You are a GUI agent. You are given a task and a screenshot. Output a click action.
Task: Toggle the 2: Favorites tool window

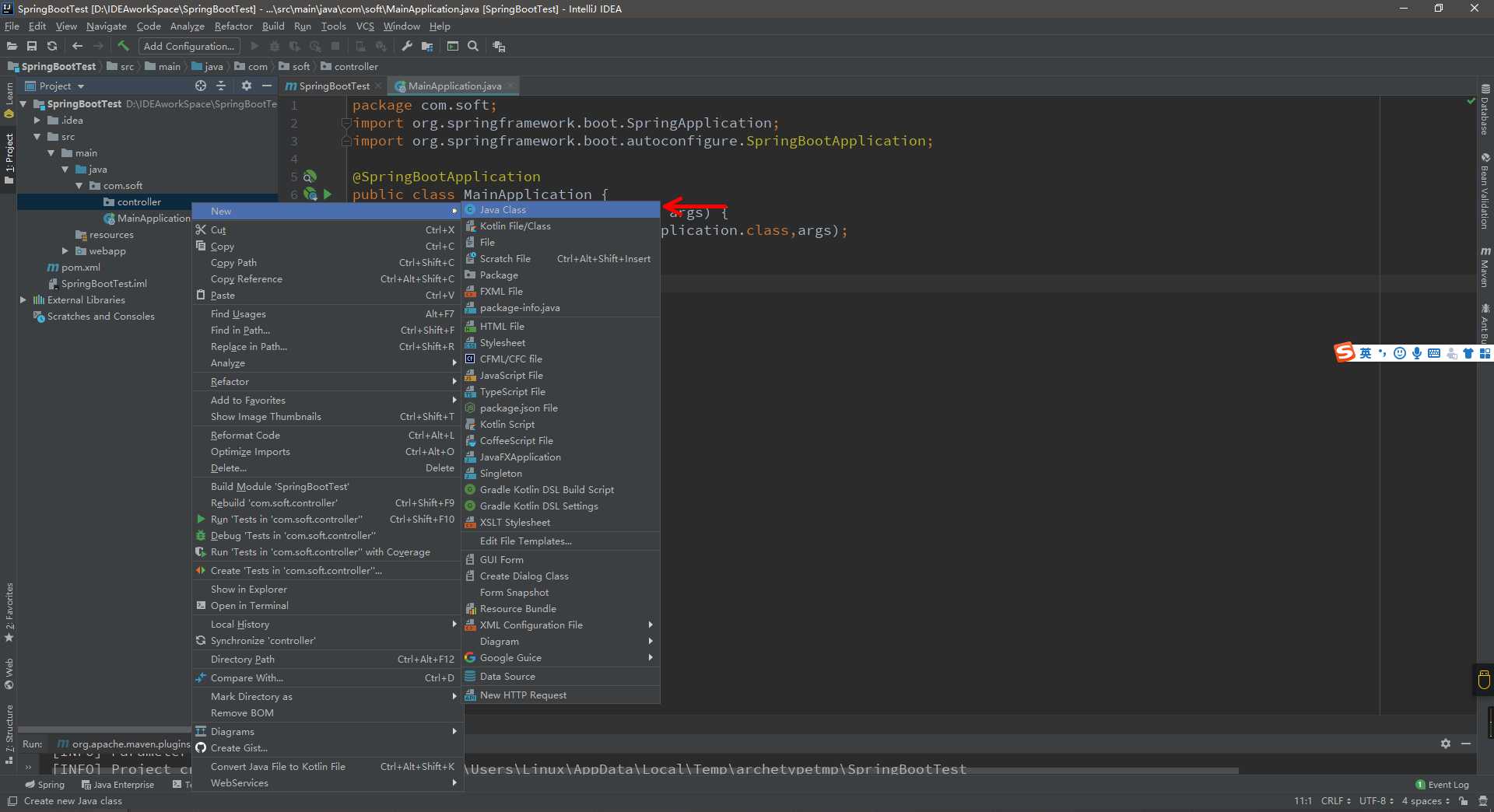pyautogui.click(x=9, y=612)
